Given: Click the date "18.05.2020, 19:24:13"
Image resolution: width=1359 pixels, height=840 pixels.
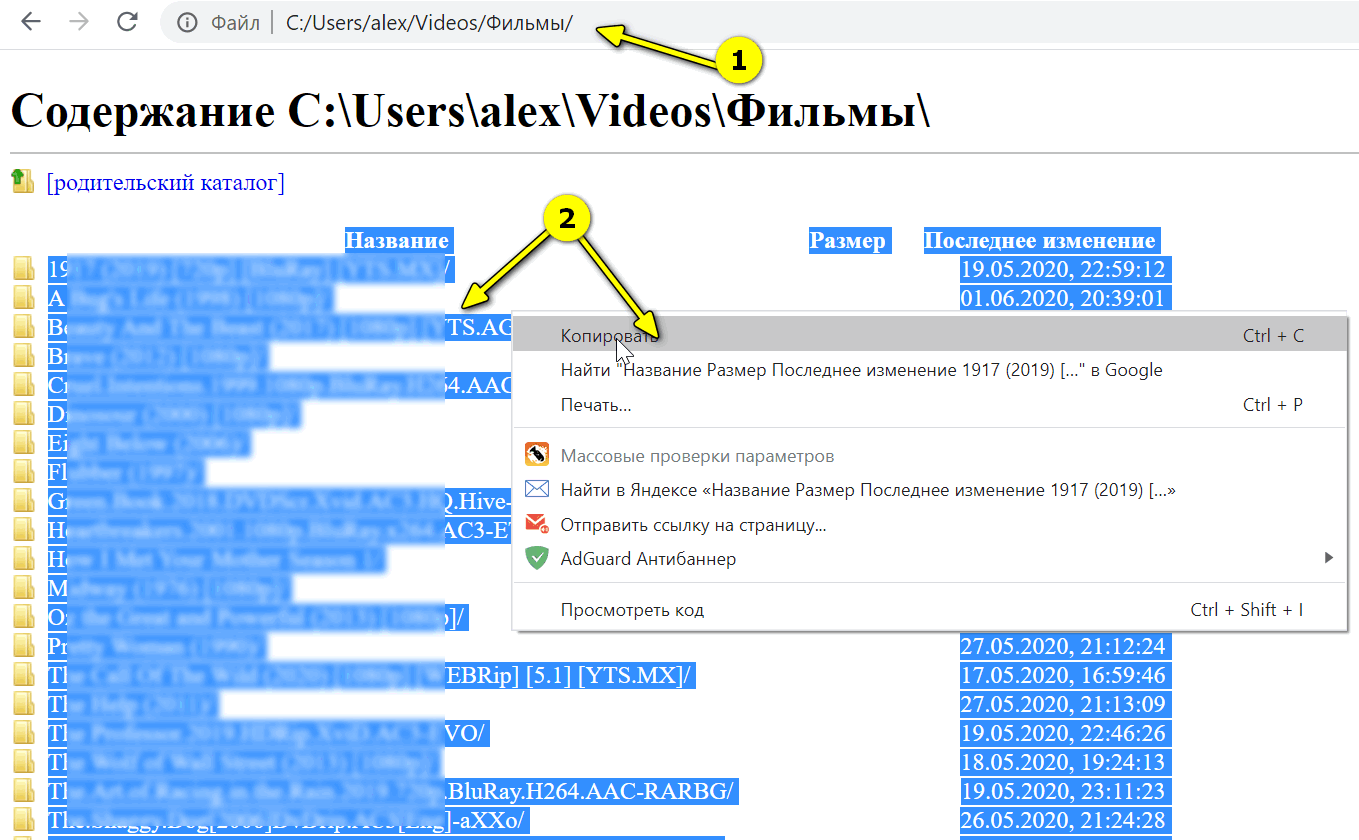Looking at the screenshot, I should [1063, 763].
